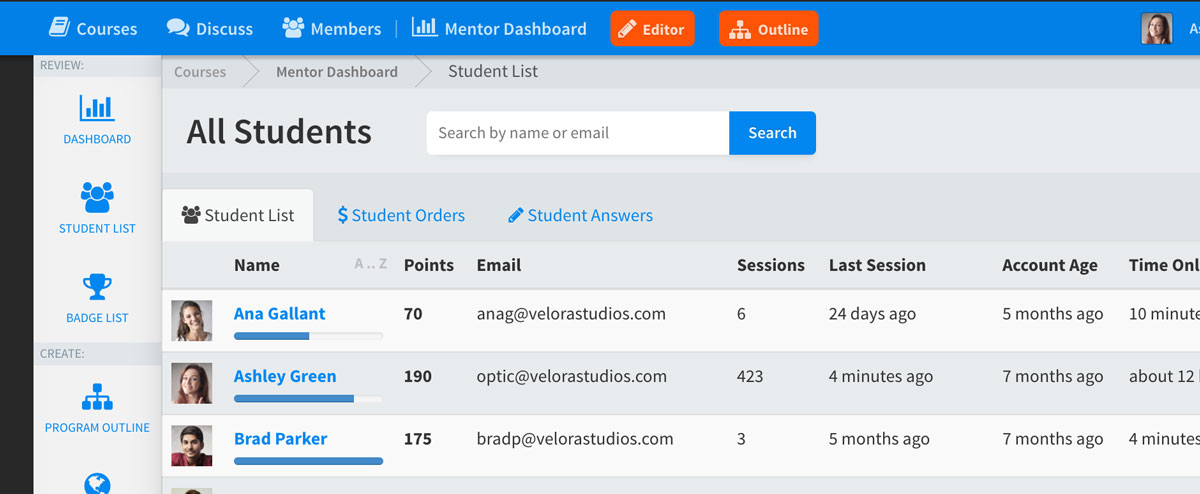1200x494 pixels.
Task: Click Brad Parker's profile thumbnail
Action: (191, 446)
